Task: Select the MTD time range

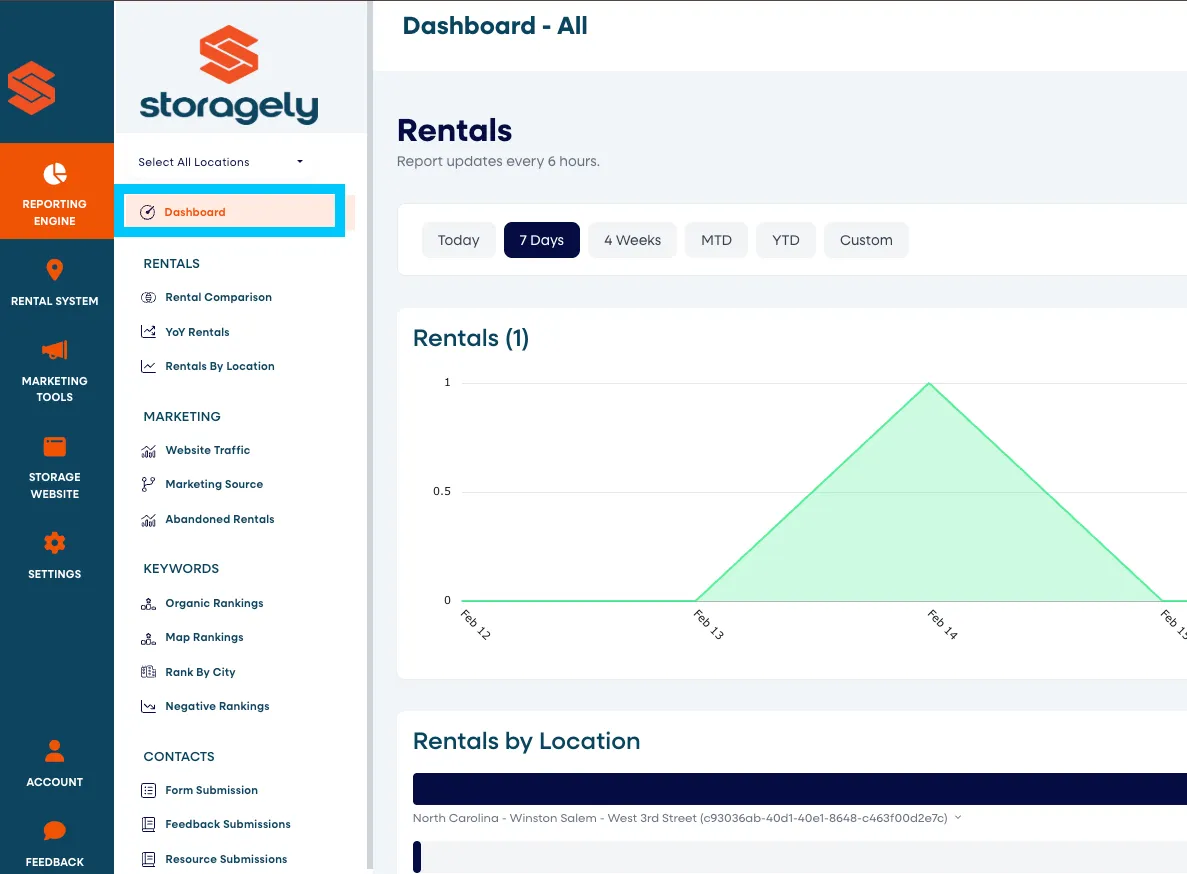Action: pyautogui.click(x=716, y=240)
